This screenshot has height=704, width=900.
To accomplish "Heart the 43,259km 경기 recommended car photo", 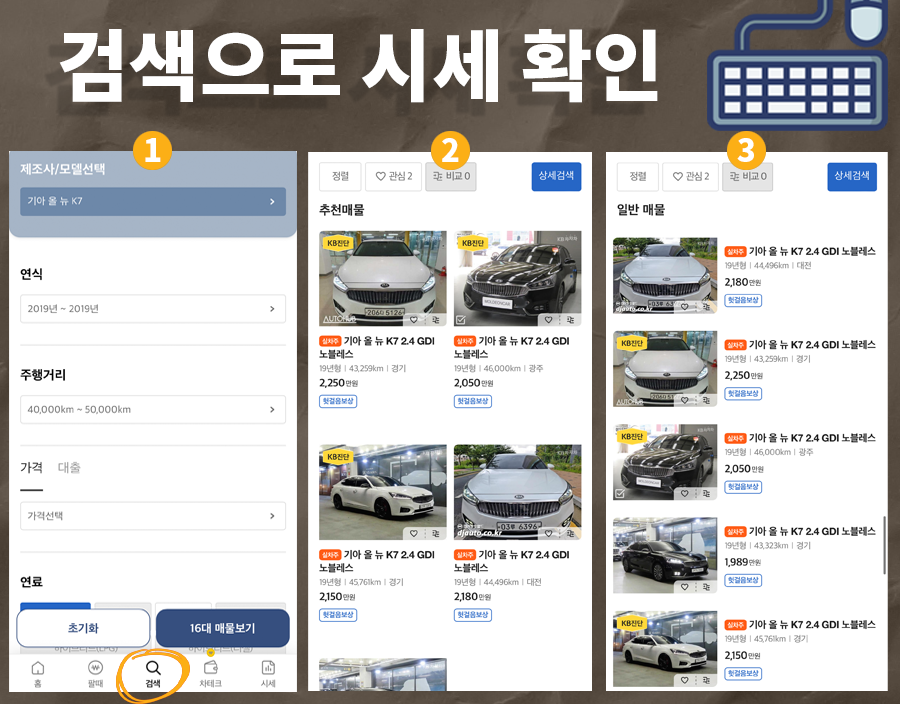I will pyautogui.click(x=414, y=320).
